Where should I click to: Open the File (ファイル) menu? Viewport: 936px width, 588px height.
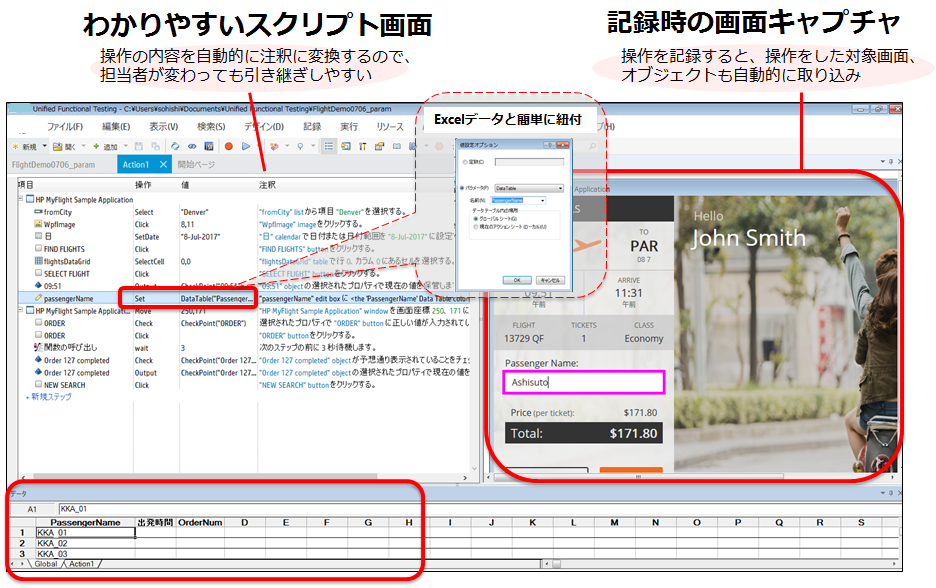coord(65,127)
